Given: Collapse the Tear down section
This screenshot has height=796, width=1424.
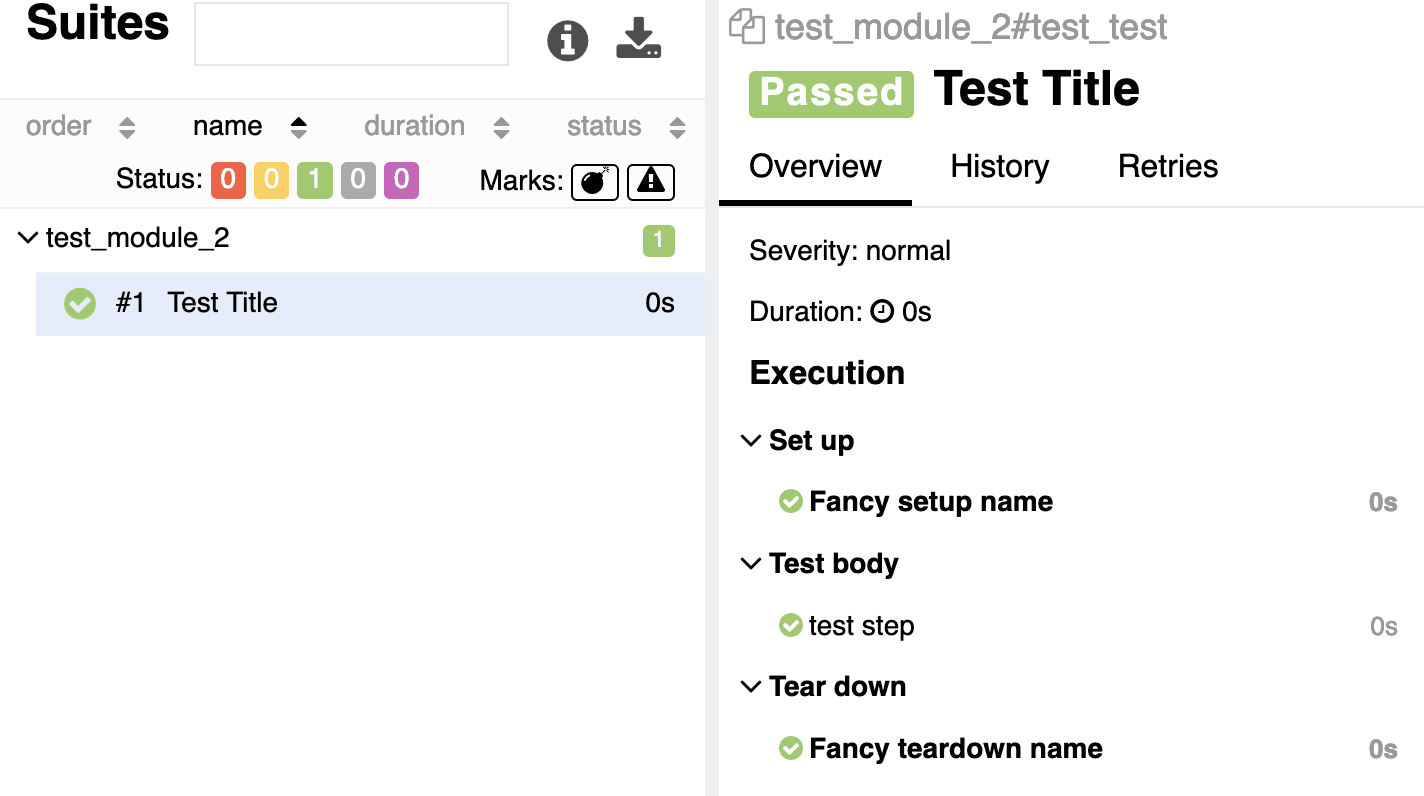Looking at the screenshot, I should click(x=750, y=687).
